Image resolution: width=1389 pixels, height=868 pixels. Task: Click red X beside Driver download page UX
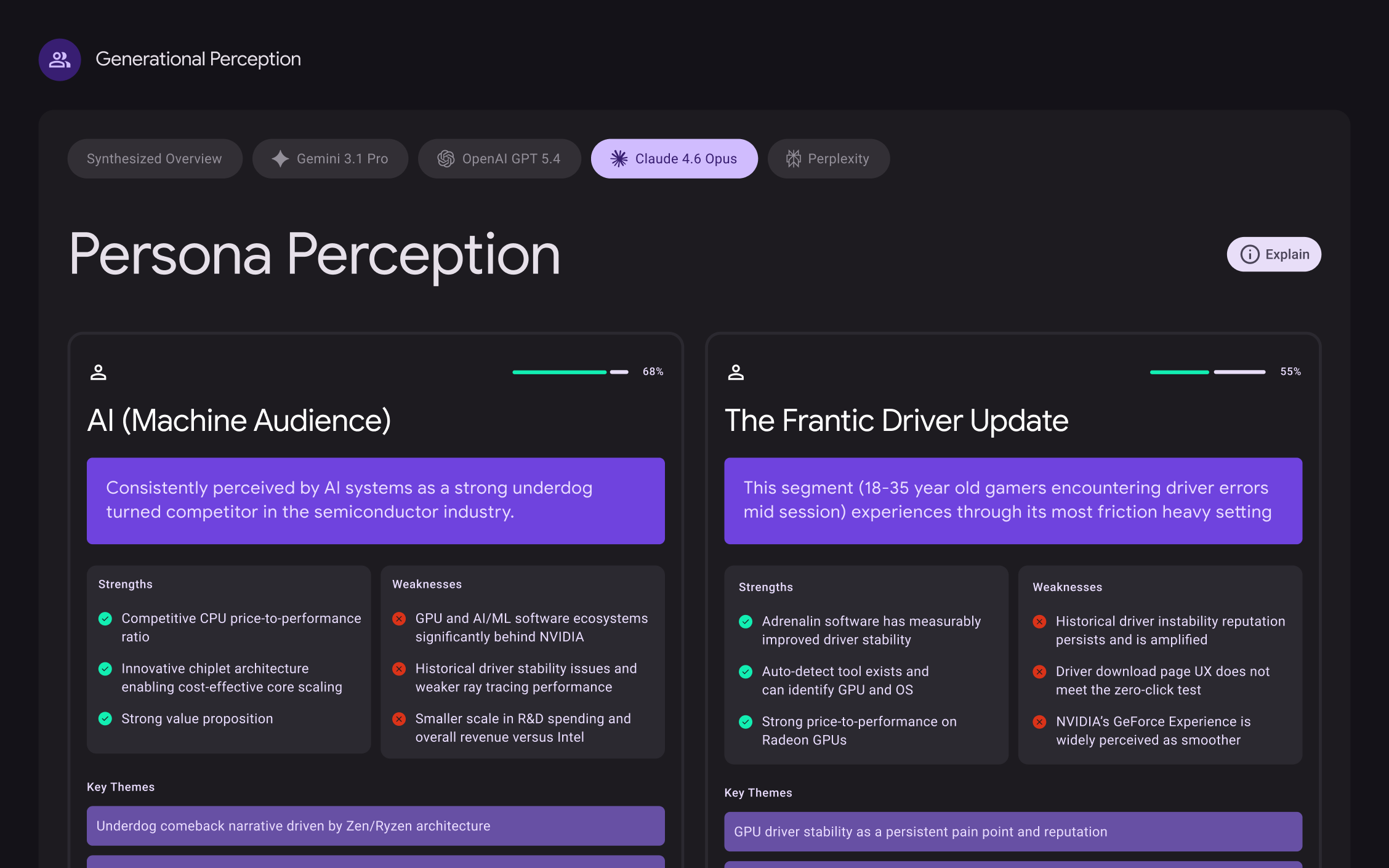(1039, 672)
